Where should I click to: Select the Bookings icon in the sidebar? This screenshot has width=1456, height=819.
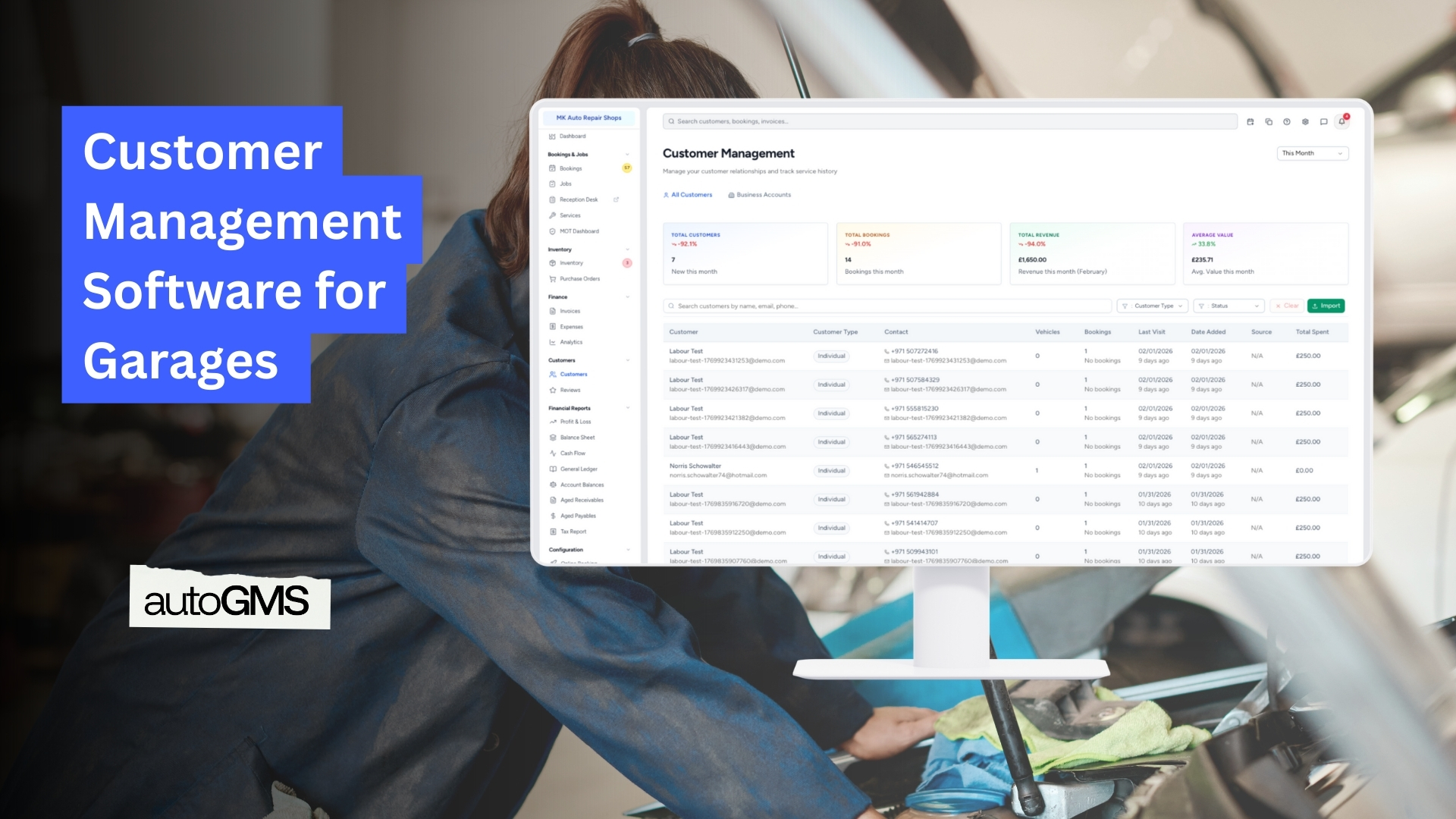[552, 168]
